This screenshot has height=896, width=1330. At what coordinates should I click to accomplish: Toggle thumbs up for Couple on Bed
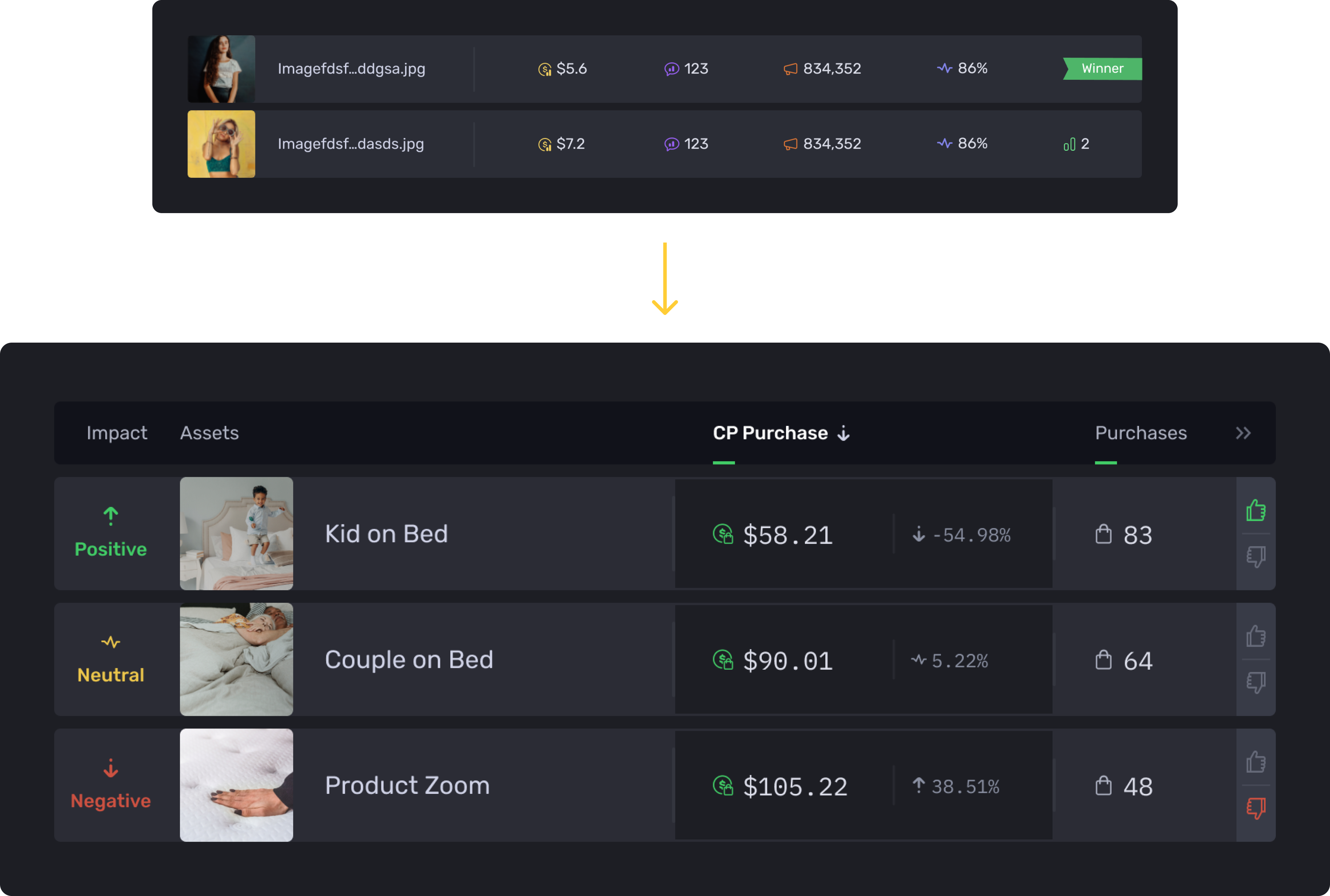(1255, 636)
